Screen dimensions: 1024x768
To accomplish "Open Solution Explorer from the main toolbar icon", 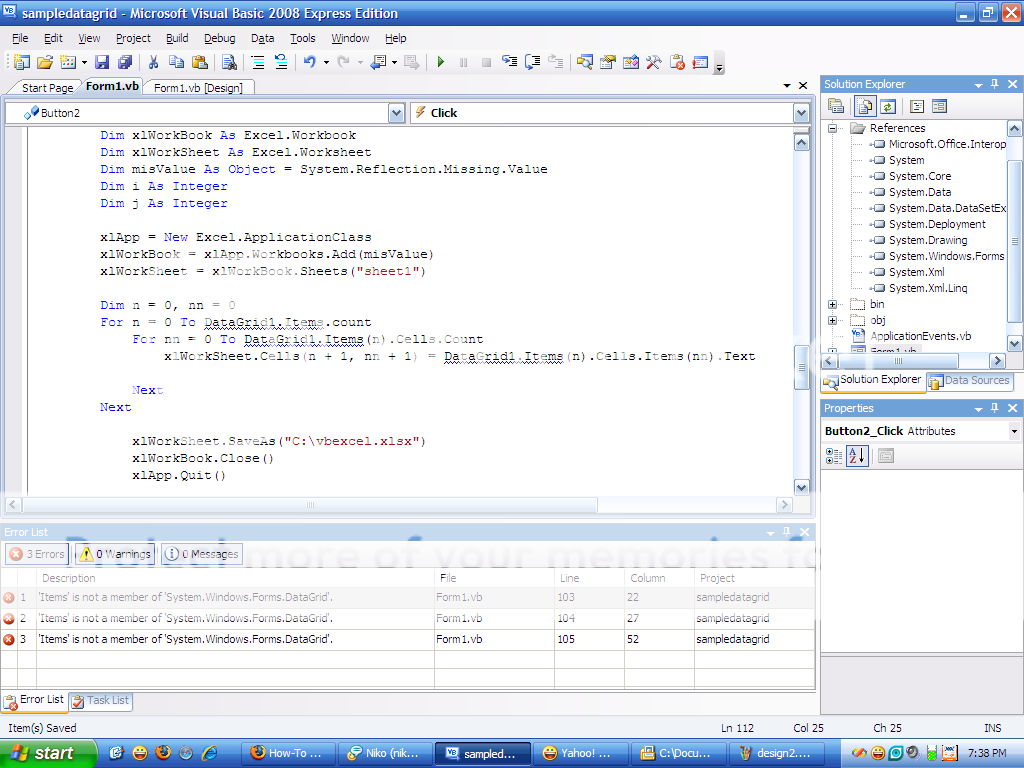I will tap(584, 62).
